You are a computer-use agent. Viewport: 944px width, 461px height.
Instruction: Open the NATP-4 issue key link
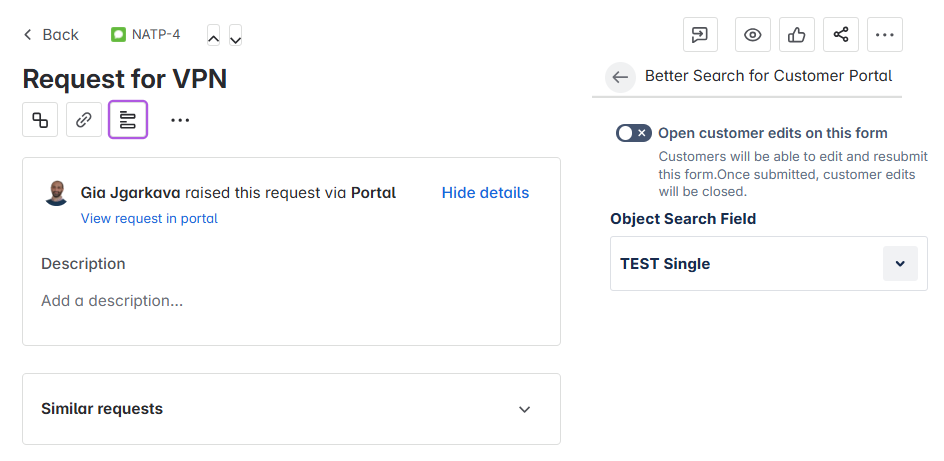pyautogui.click(x=146, y=34)
